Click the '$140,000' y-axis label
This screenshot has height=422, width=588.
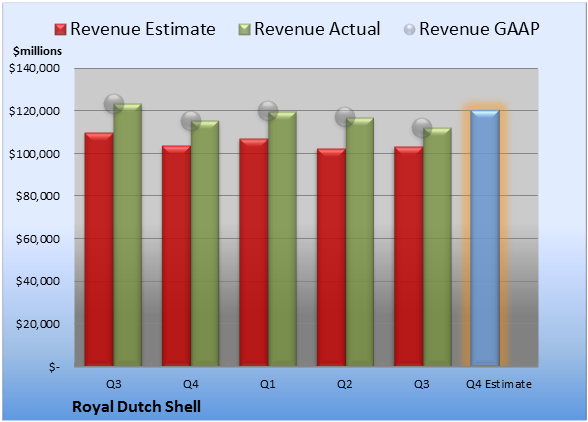coord(34,68)
